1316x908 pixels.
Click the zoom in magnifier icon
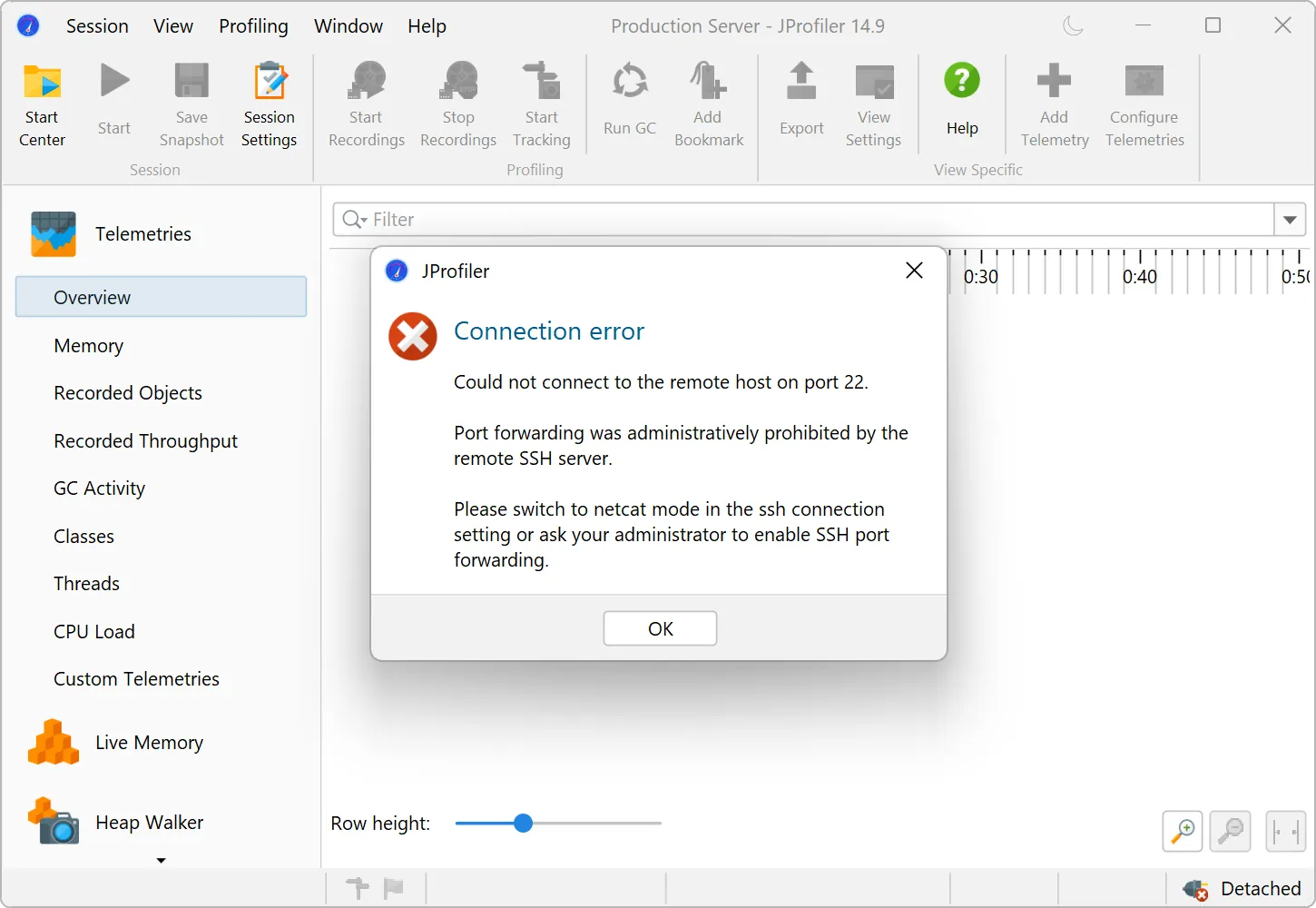click(x=1183, y=831)
